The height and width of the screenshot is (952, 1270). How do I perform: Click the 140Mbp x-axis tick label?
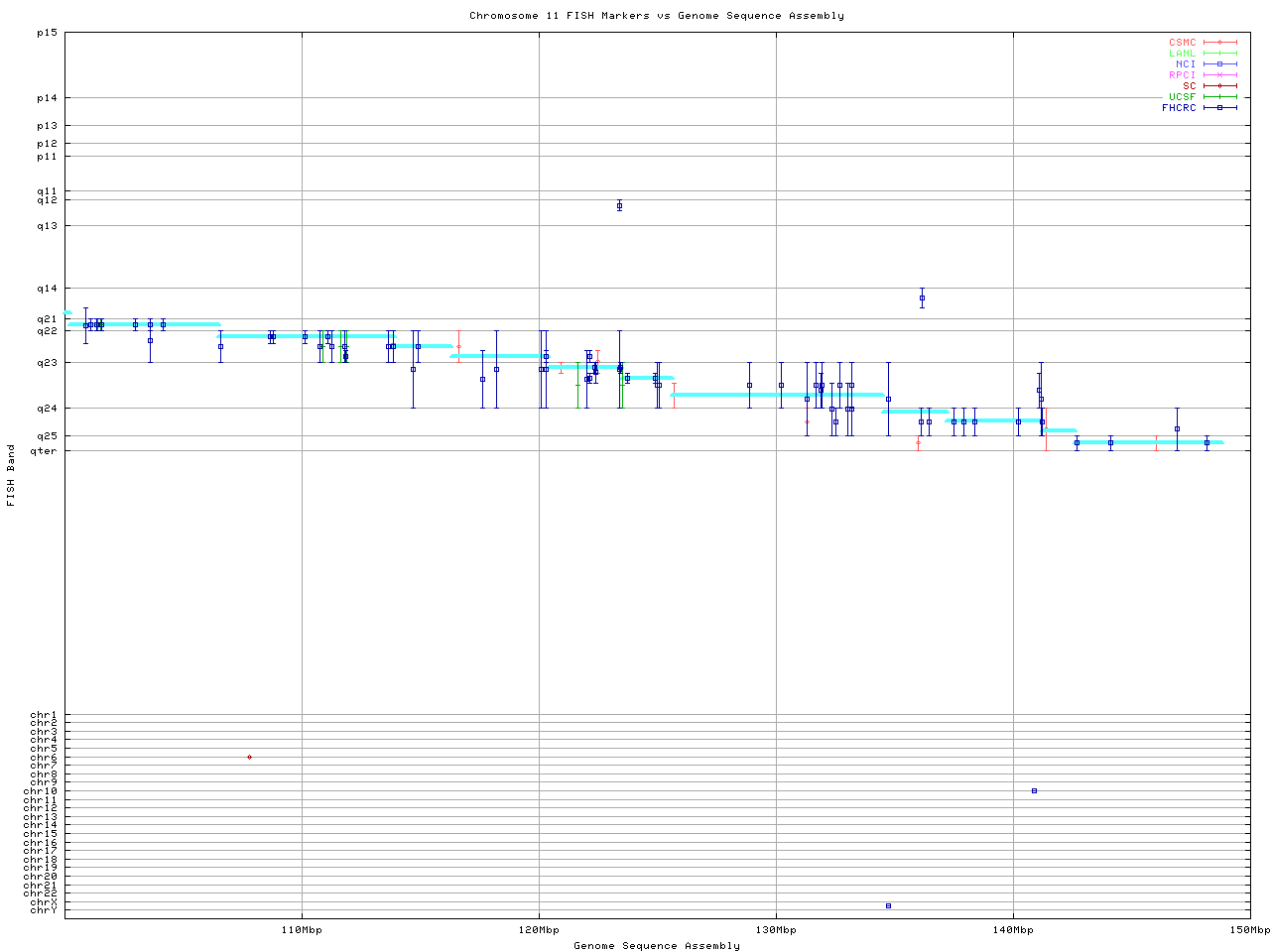(x=1013, y=930)
